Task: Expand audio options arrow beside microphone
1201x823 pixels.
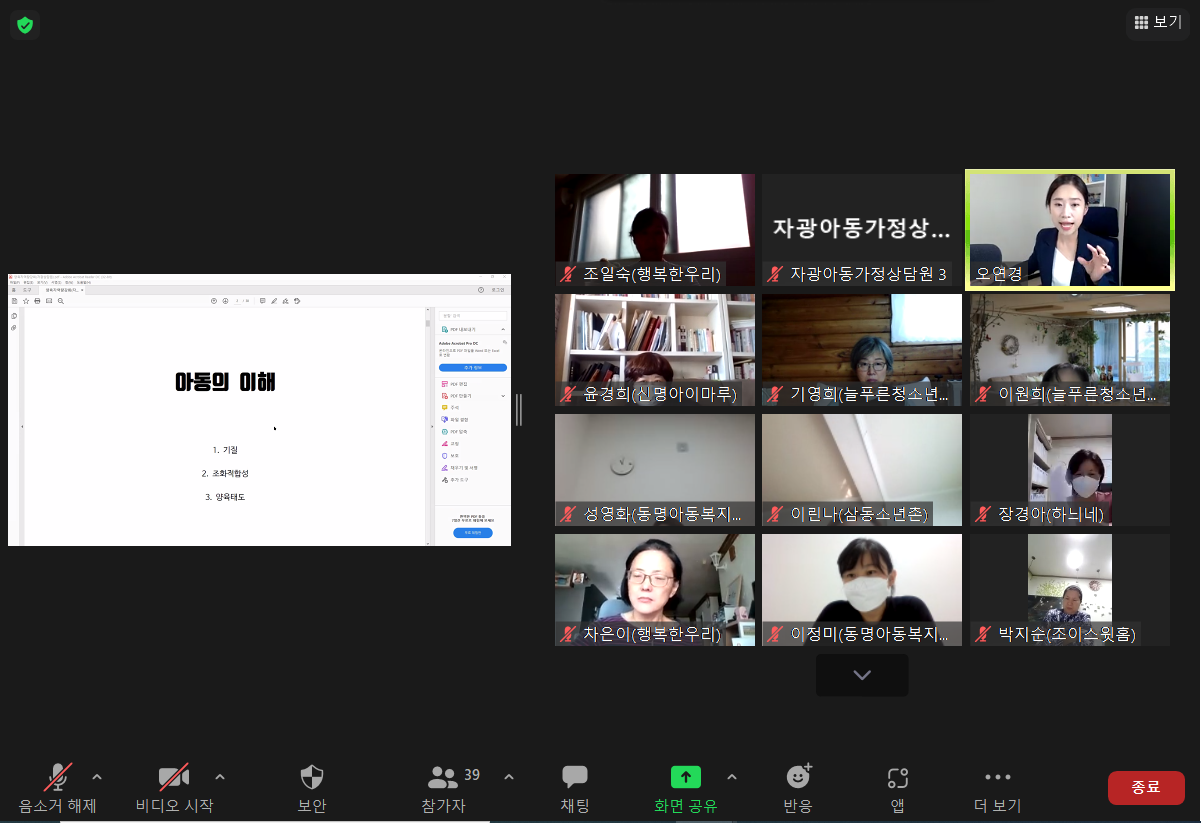Action: [x=97, y=777]
